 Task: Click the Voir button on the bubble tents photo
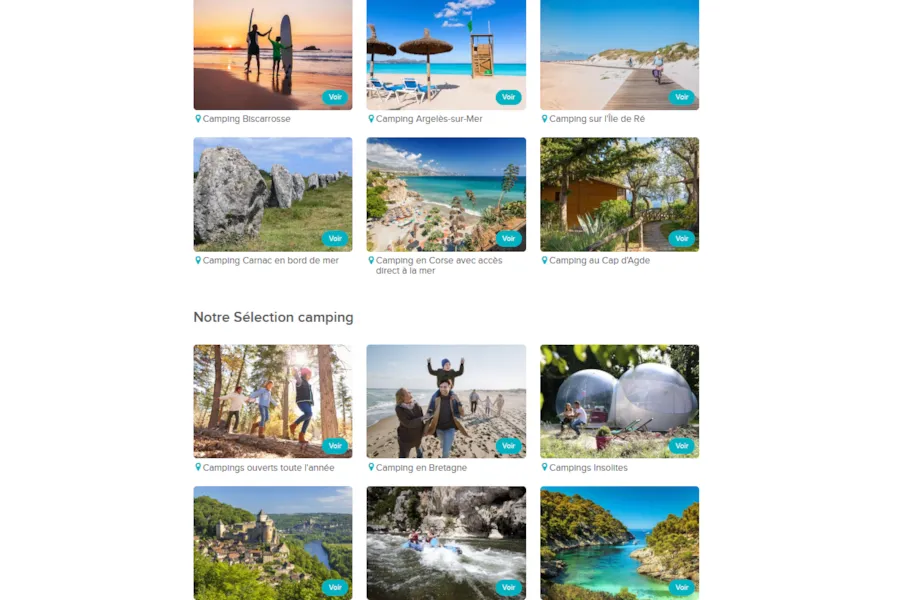point(682,446)
